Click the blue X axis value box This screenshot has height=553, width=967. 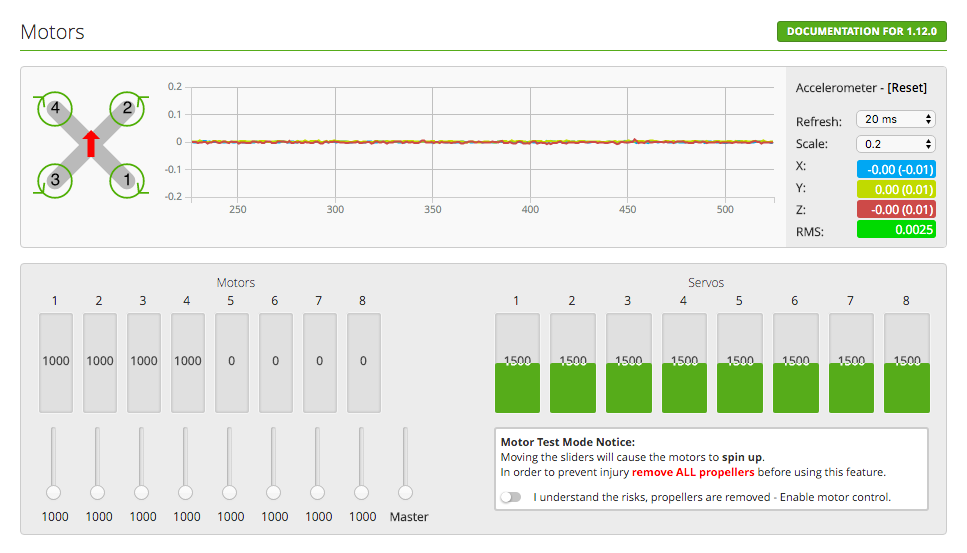896,168
